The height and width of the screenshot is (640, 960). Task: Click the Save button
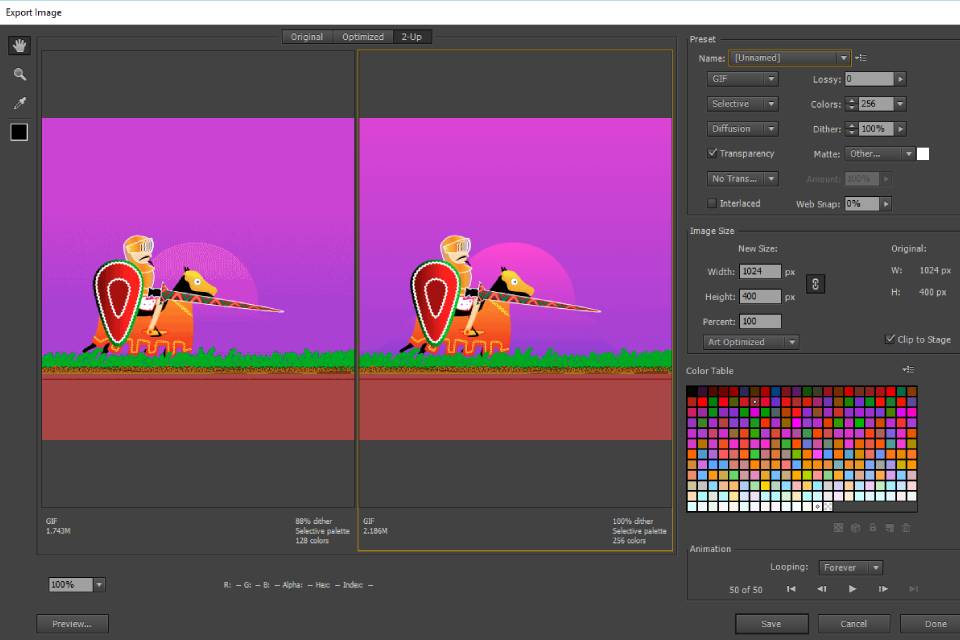point(771,622)
